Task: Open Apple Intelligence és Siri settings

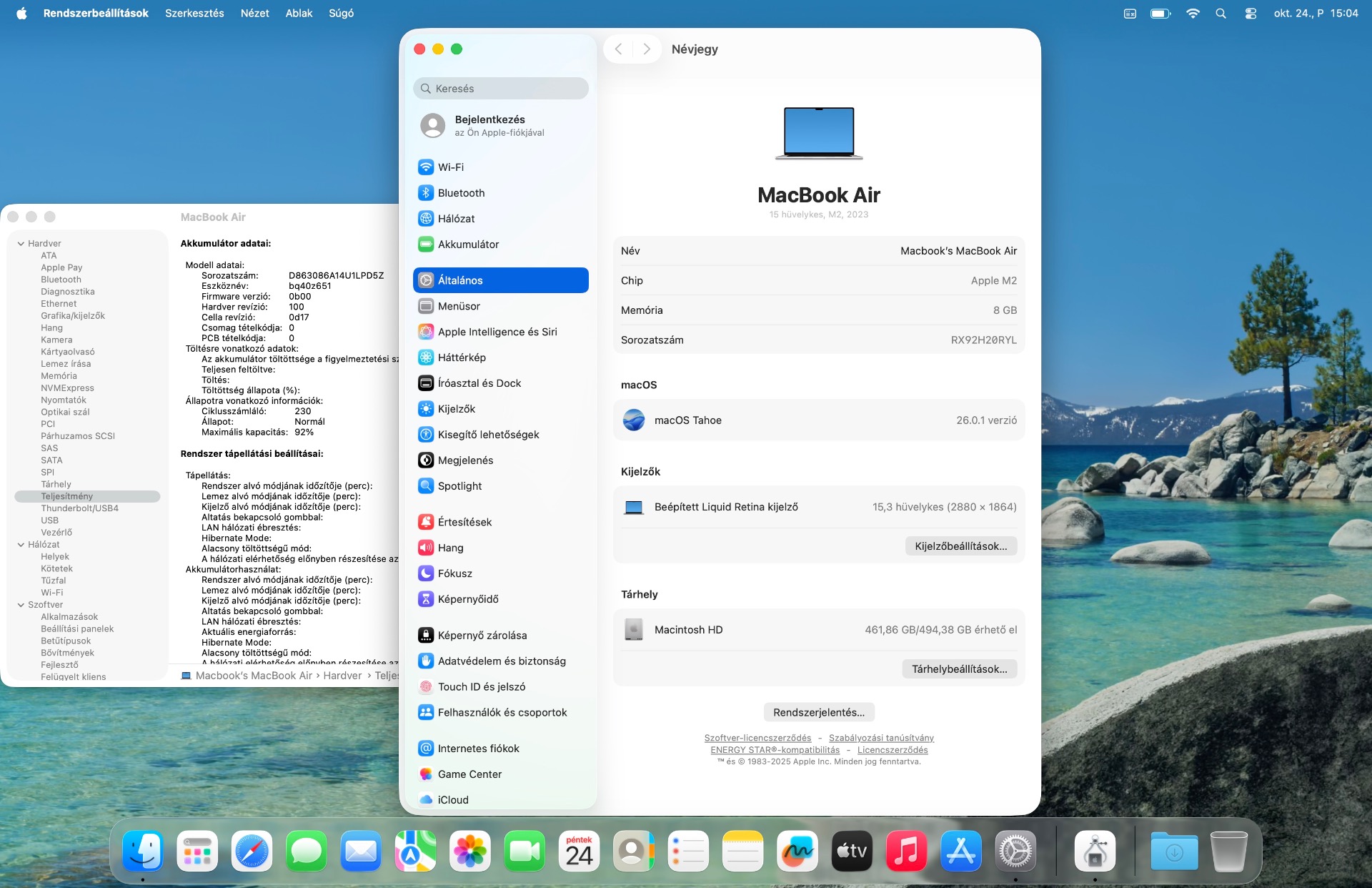Action: (x=497, y=332)
